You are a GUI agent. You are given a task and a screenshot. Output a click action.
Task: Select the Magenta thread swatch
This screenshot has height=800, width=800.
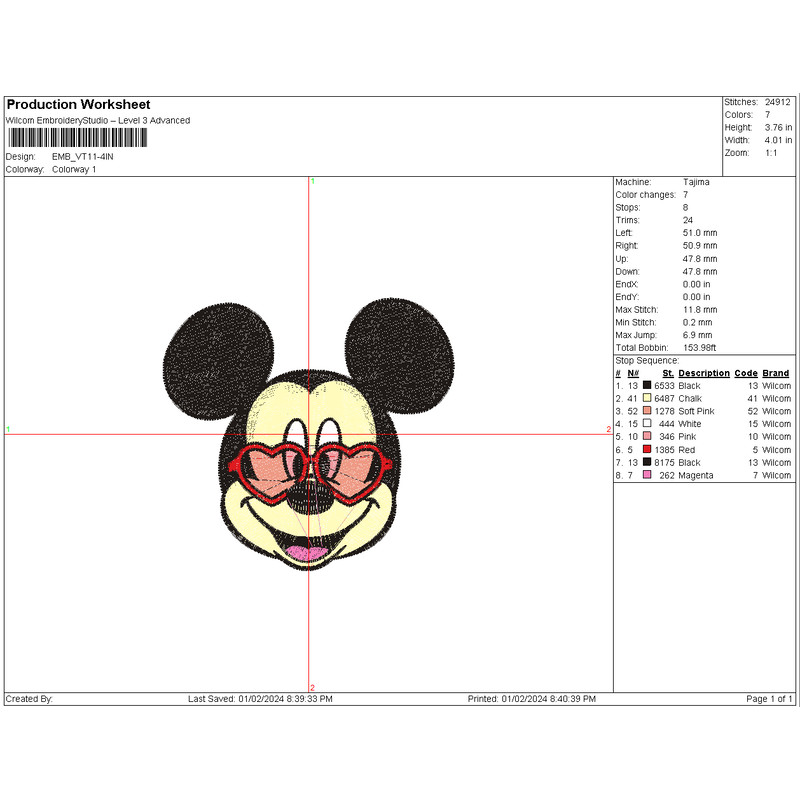coord(647,476)
